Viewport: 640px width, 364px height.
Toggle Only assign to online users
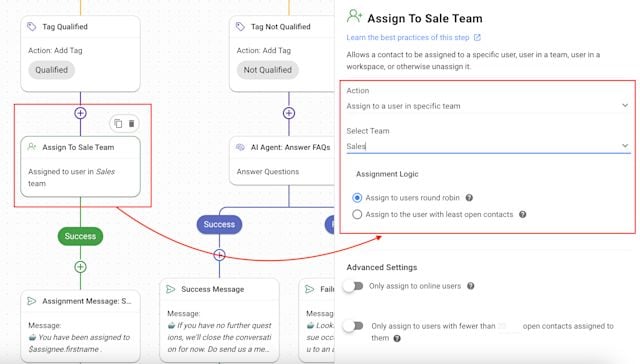353,286
